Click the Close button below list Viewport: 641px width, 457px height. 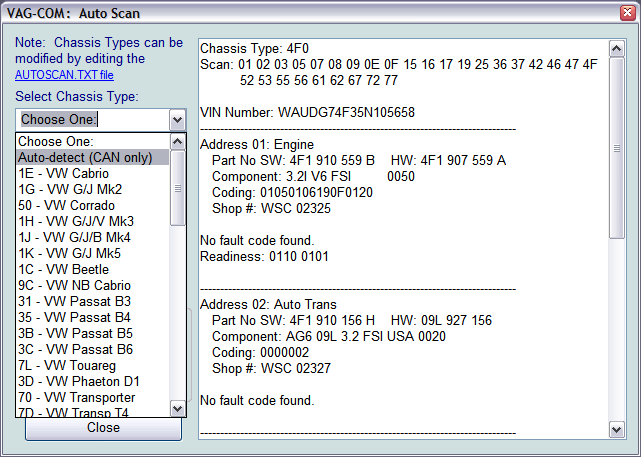click(103, 428)
